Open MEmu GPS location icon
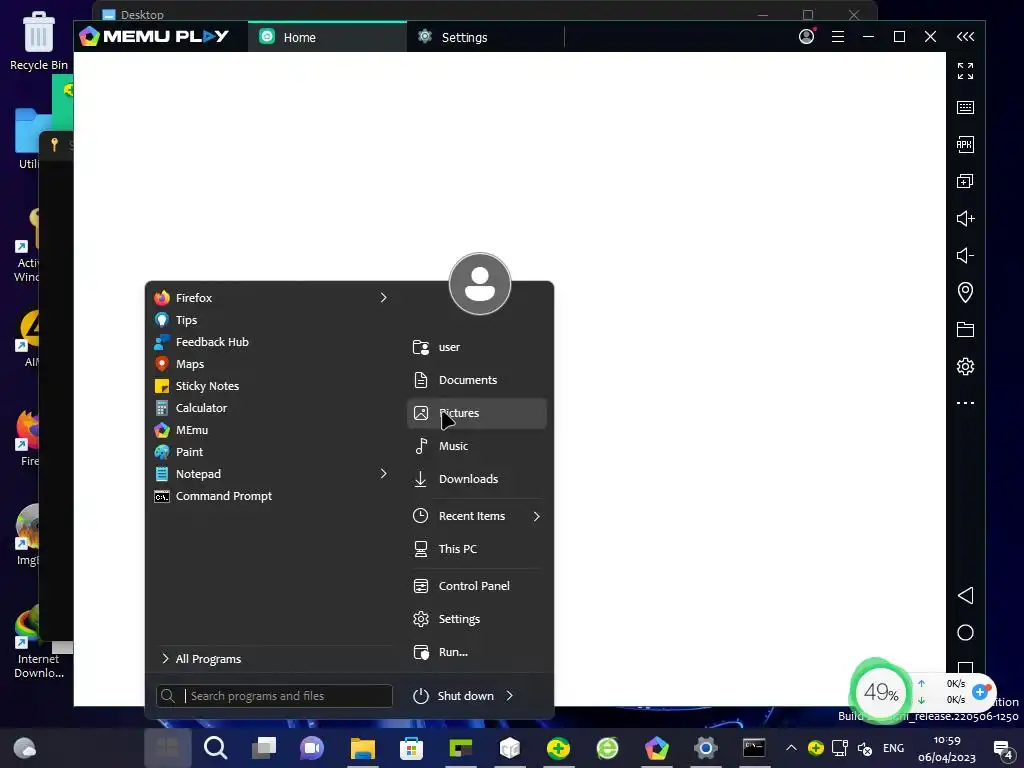Viewport: 1024px width, 768px height. pos(965,292)
